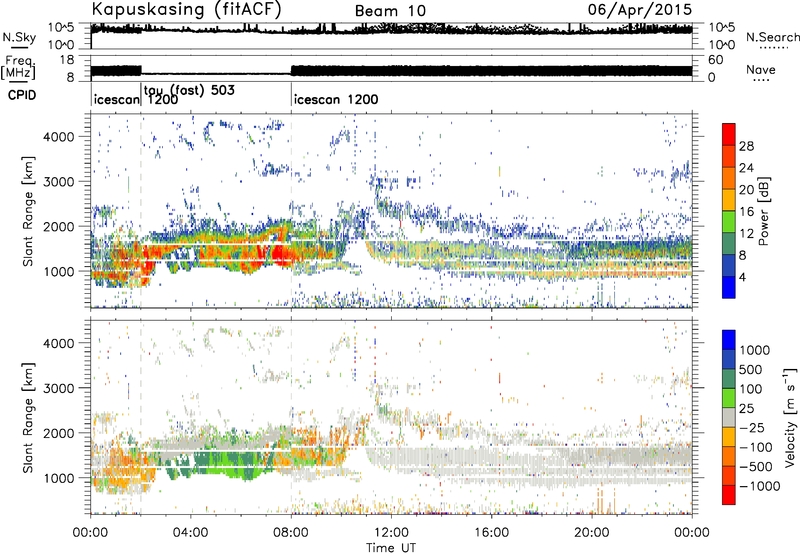
Task: Click the date label "06/Apr/2015"
Action: [x=640, y=9]
